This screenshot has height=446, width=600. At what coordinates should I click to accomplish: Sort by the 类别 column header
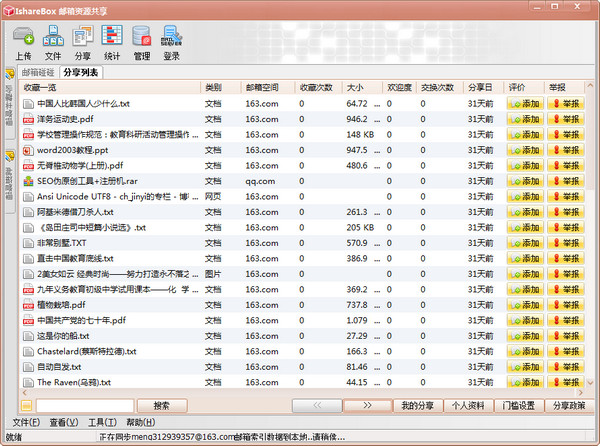click(x=213, y=88)
